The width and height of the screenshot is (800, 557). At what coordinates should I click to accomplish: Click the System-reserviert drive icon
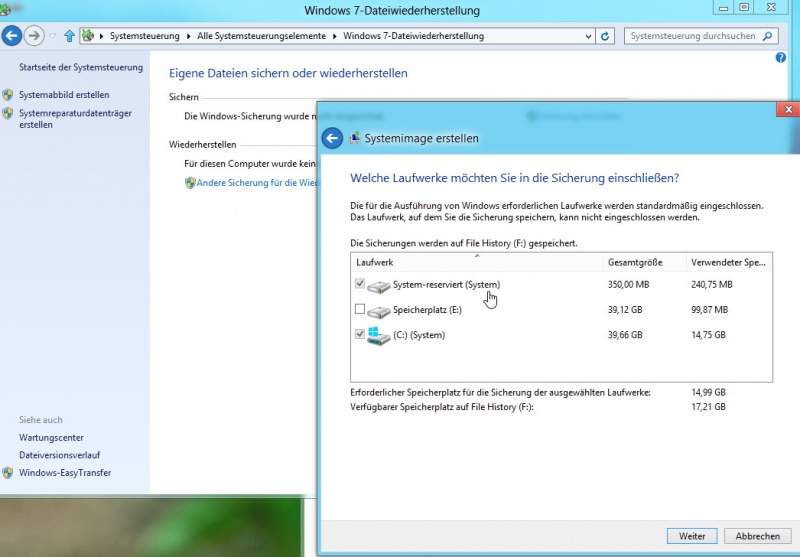pos(379,286)
